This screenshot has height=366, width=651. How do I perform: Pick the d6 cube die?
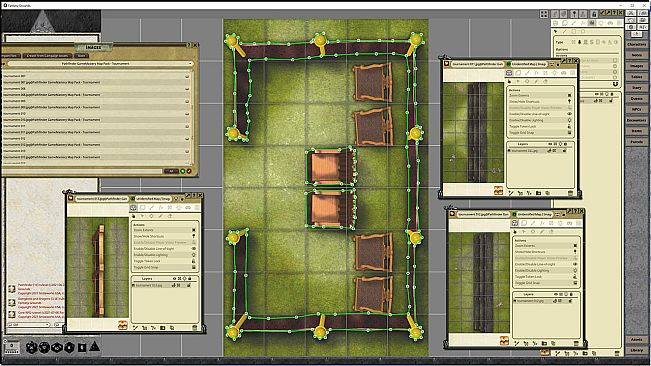click(82, 347)
